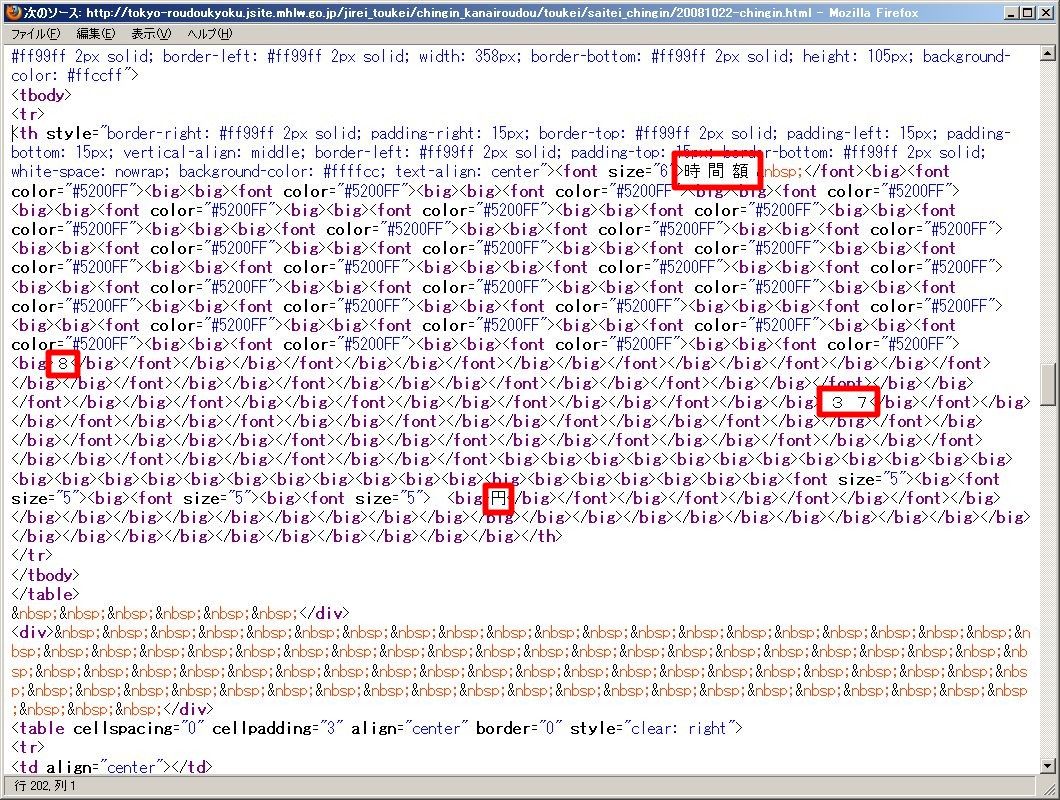Click the <td align="center"></td> line
Viewport: 1060px width, 800px height.
coord(112,767)
